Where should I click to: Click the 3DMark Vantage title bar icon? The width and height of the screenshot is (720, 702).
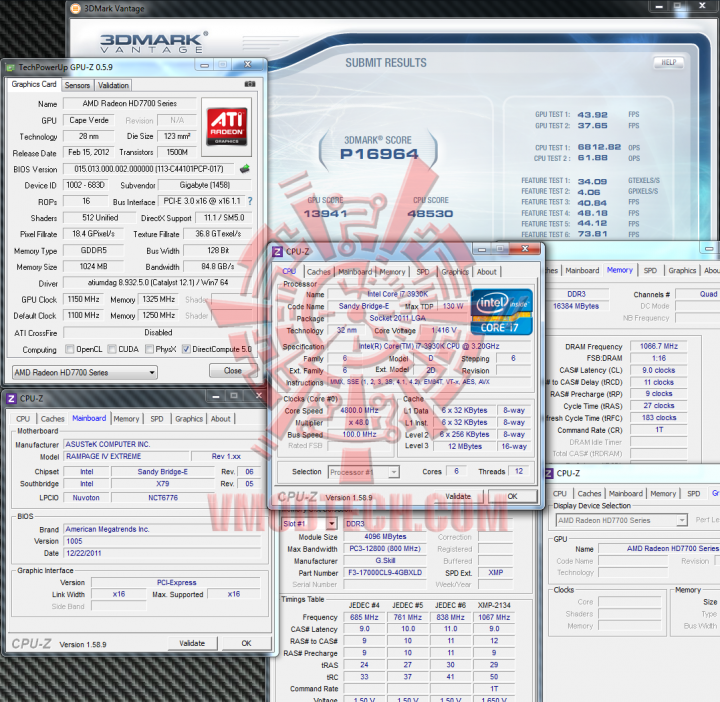(76, 8)
